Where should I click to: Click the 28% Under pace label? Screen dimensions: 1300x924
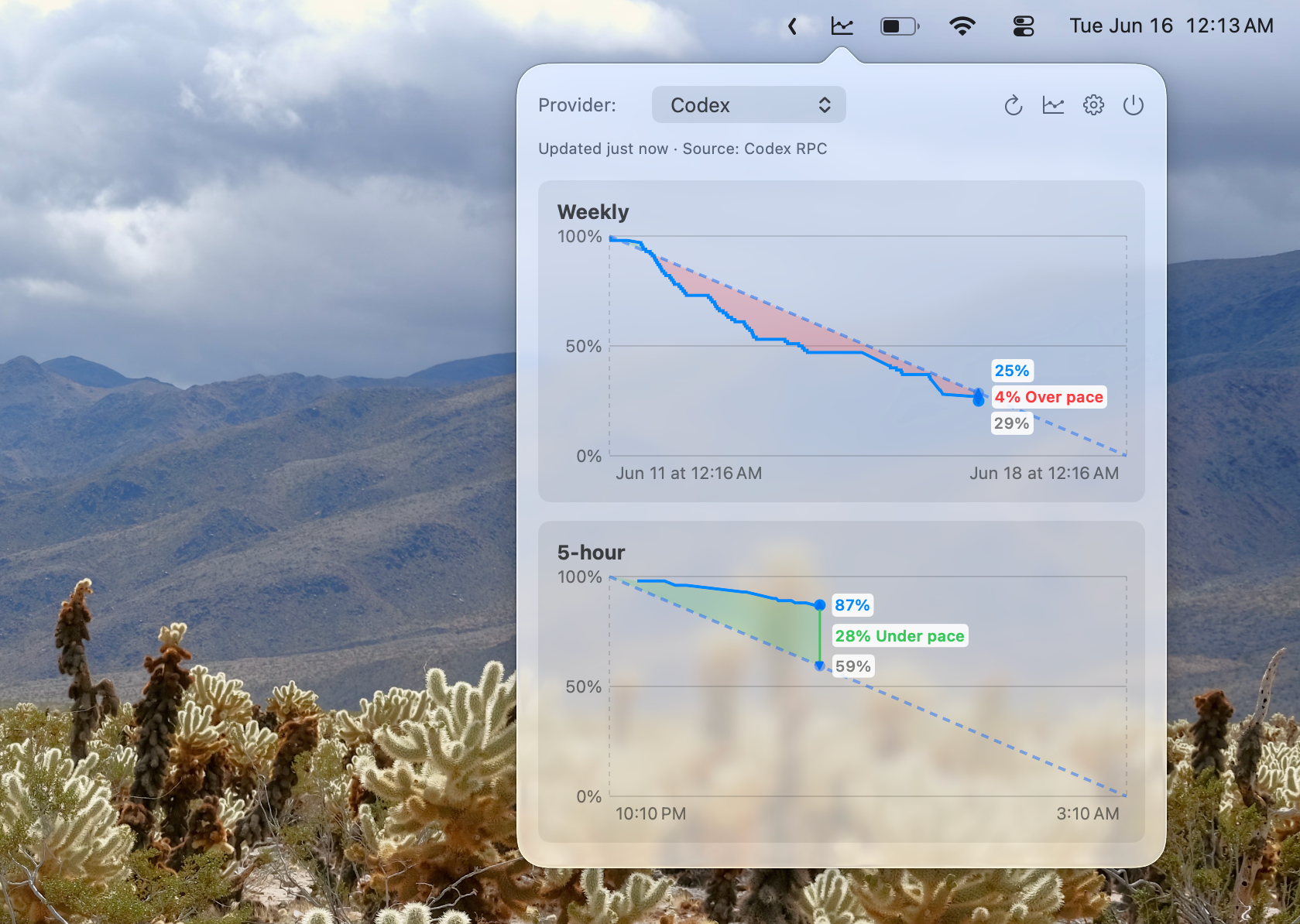click(900, 636)
